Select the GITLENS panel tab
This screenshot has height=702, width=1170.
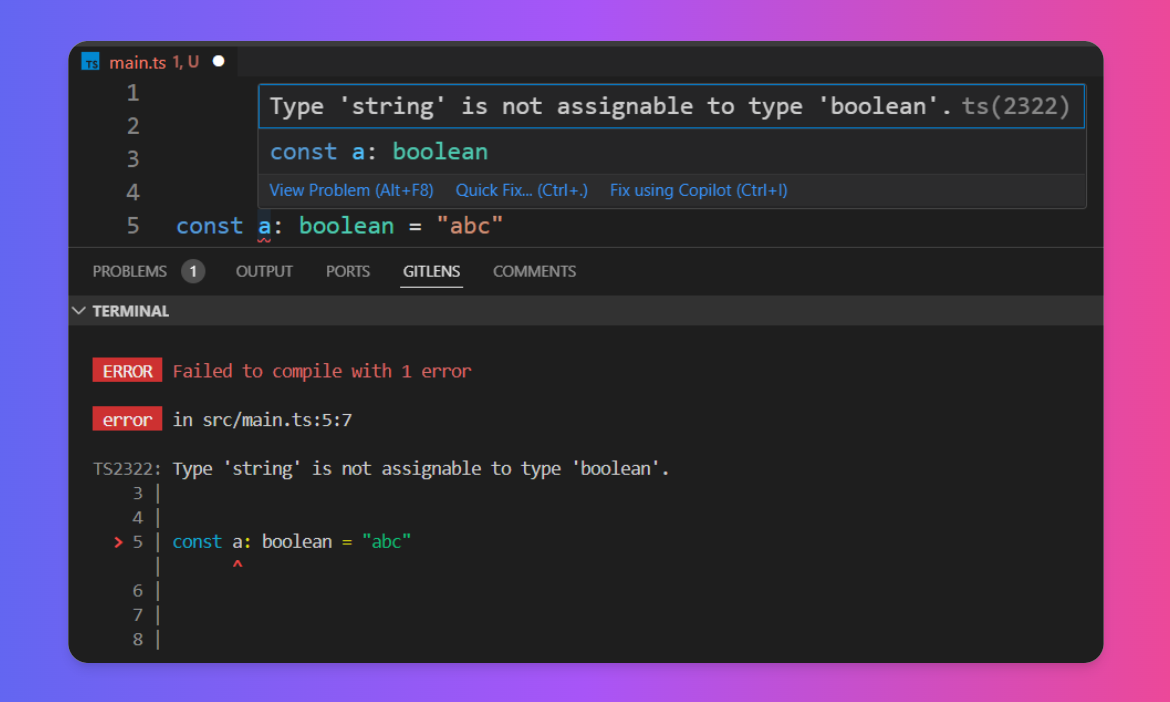coord(431,272)
